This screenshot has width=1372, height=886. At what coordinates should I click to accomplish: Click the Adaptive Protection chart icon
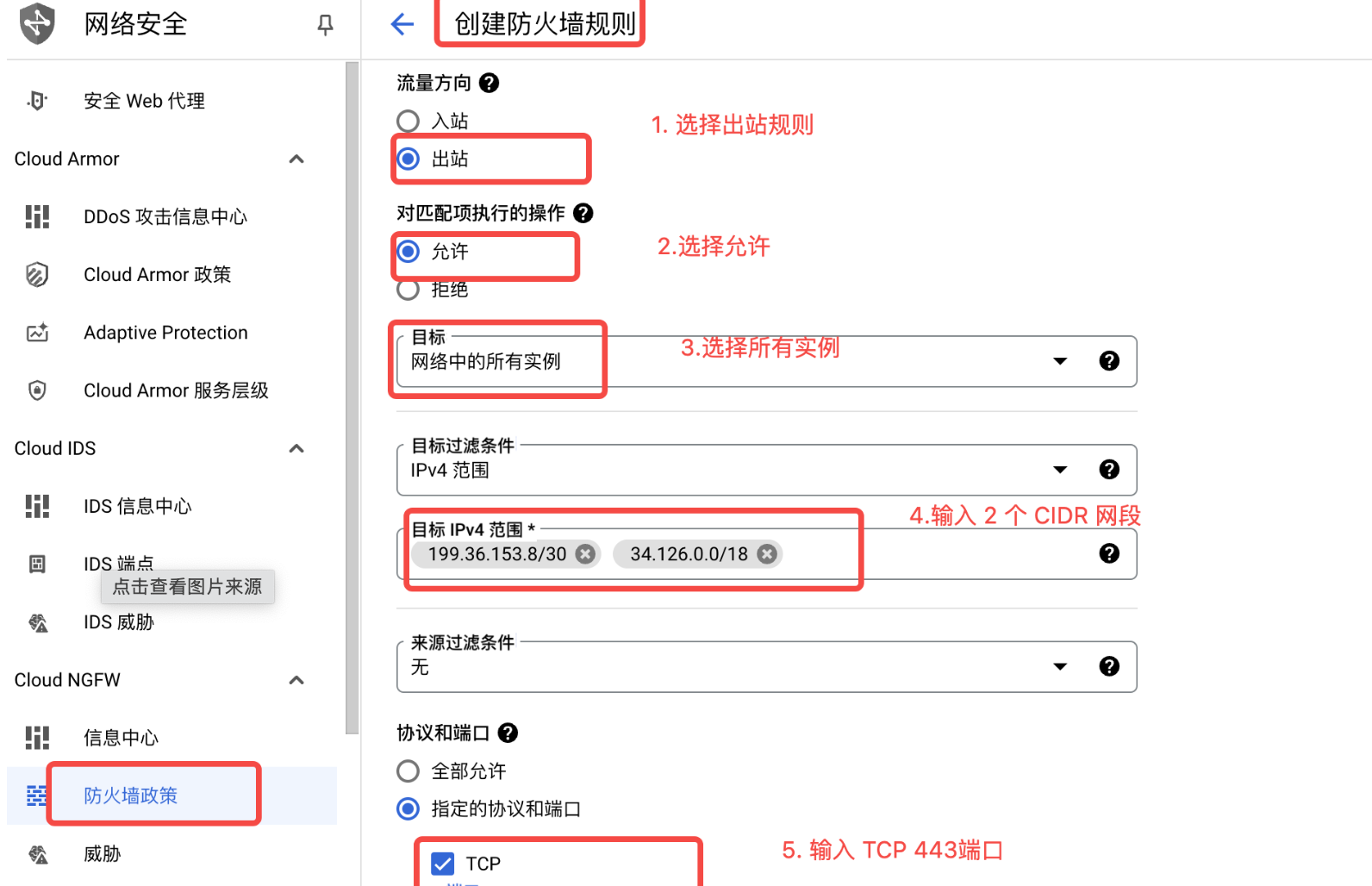click(37, 333)
